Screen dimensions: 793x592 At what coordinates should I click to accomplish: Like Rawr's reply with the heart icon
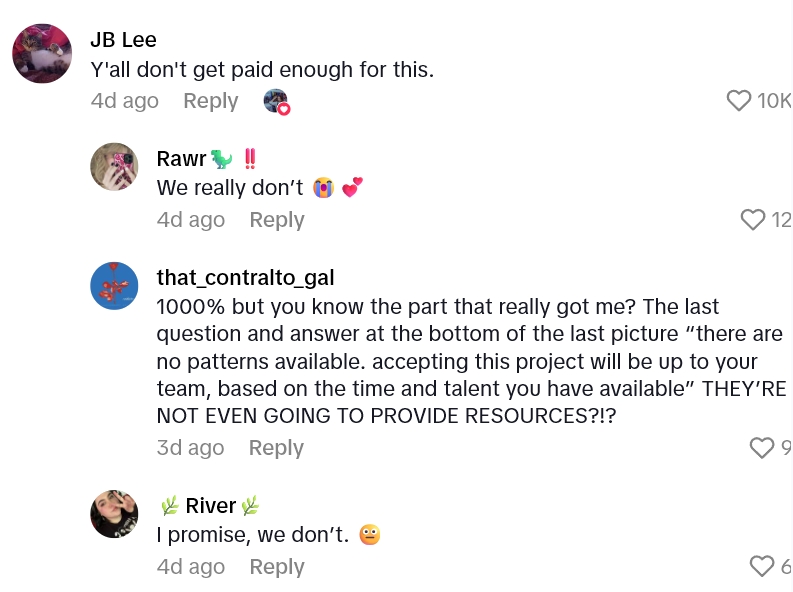[x=752, y=220]
